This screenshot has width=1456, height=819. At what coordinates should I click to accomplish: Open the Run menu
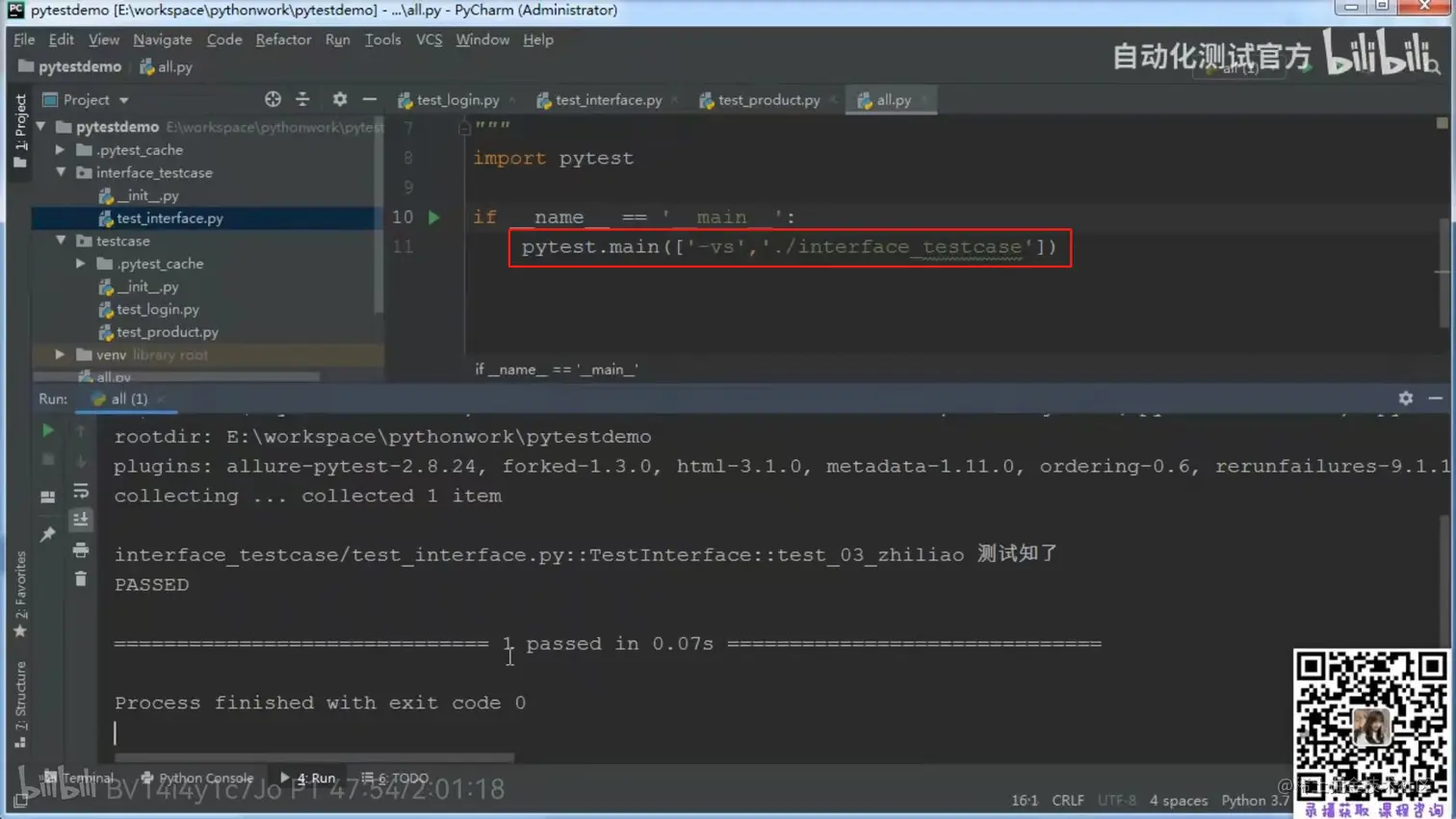click(338, 39)
